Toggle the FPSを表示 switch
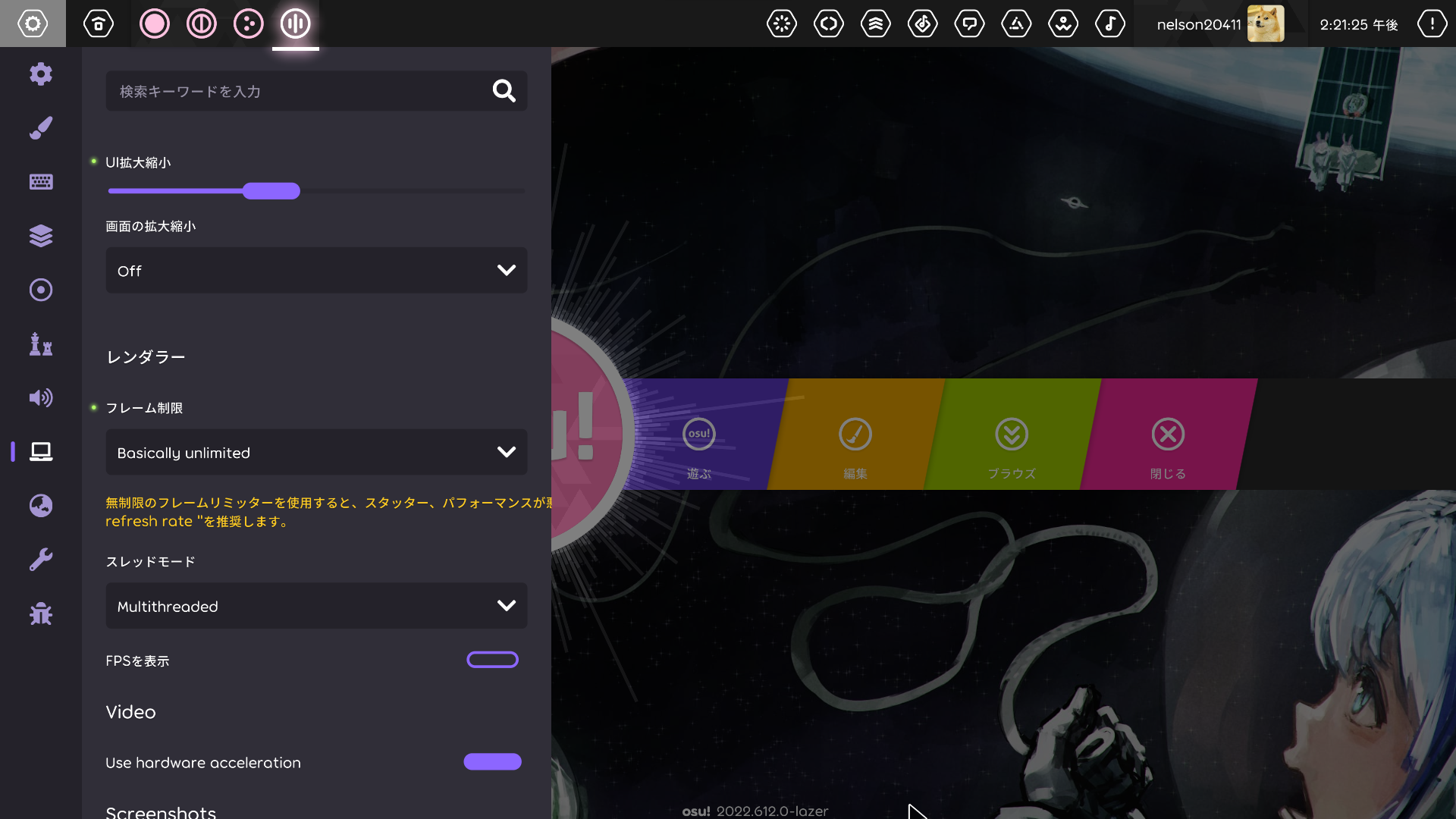 tap(492, 660)
